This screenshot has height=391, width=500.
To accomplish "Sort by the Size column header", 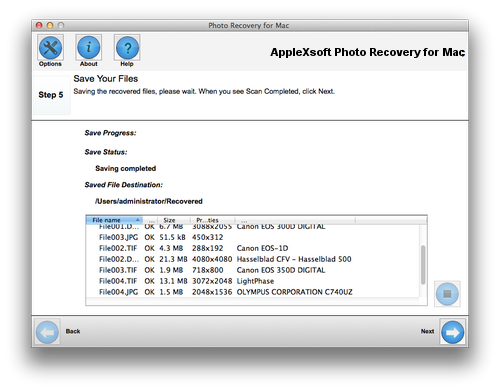I will 173,220.
